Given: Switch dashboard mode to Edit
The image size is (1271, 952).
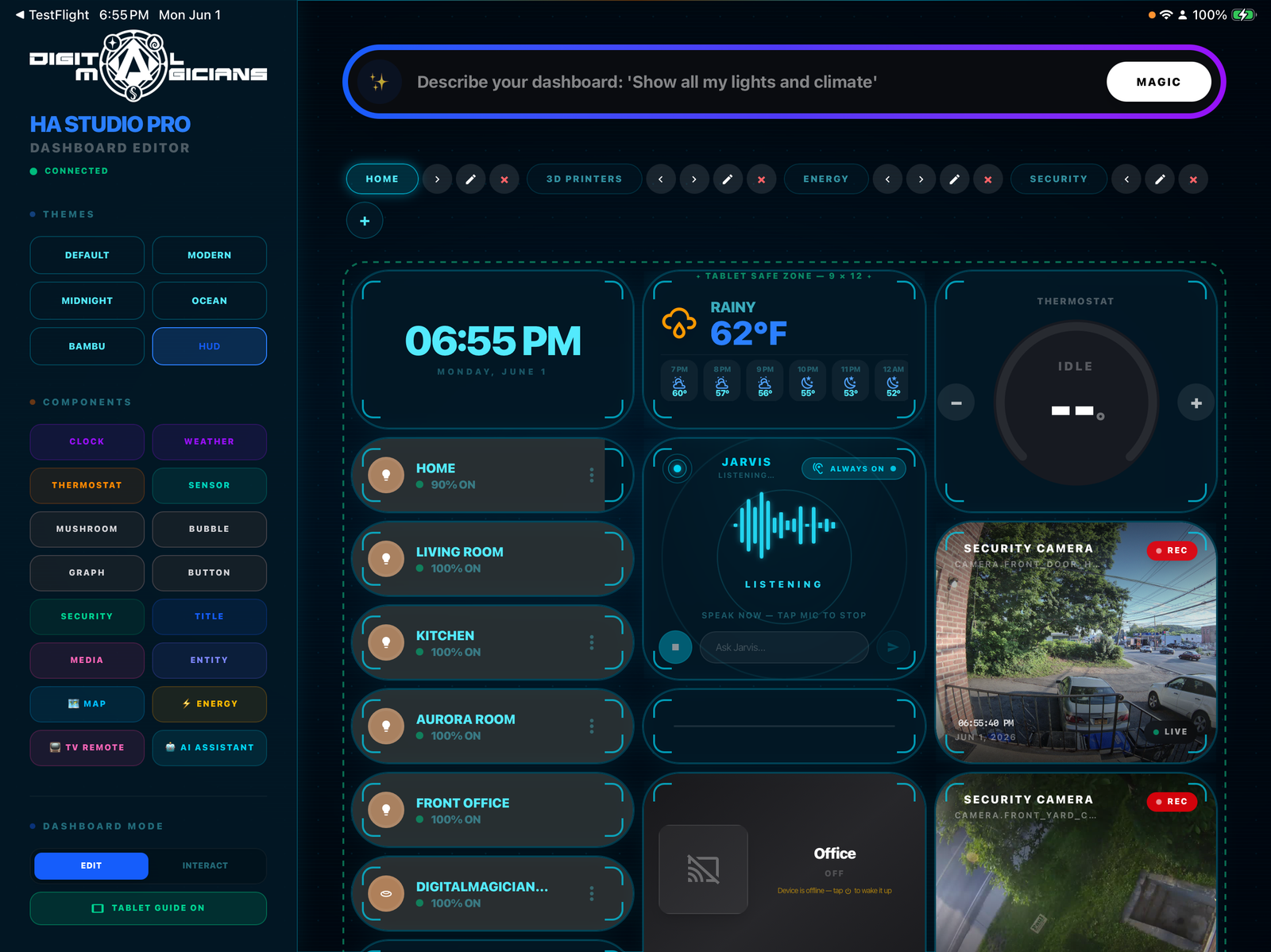Looking at the screenshot, I should pyautogui.click(x=91, y=865).
